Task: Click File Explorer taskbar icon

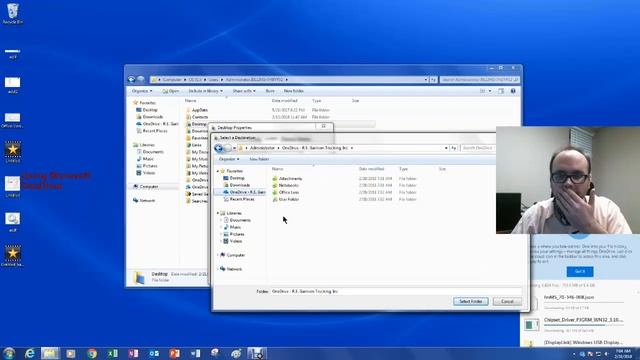Action: pyautogui.click(x=50, y=353)
